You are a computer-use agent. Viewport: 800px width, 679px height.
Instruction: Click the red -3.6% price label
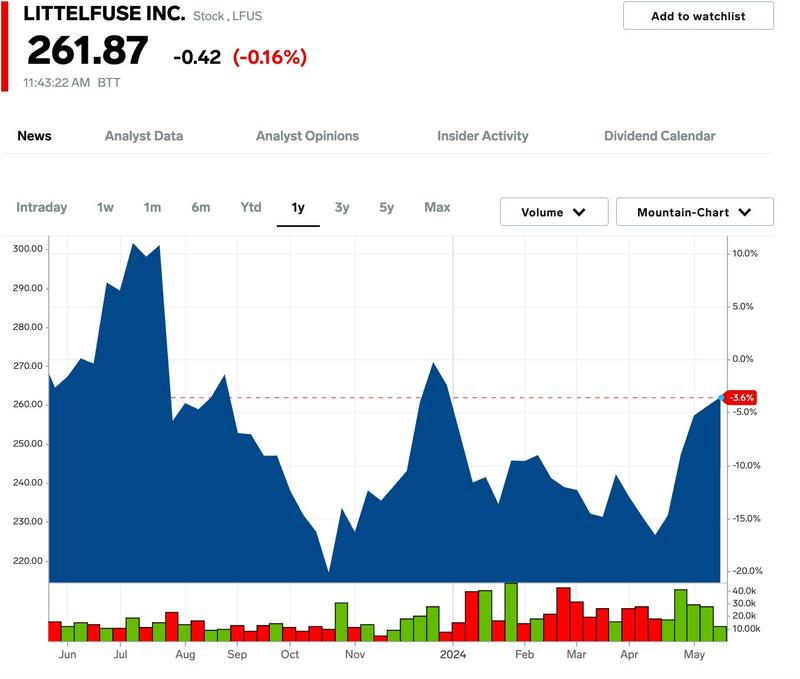pyautogui.click(x=739, y=398)
